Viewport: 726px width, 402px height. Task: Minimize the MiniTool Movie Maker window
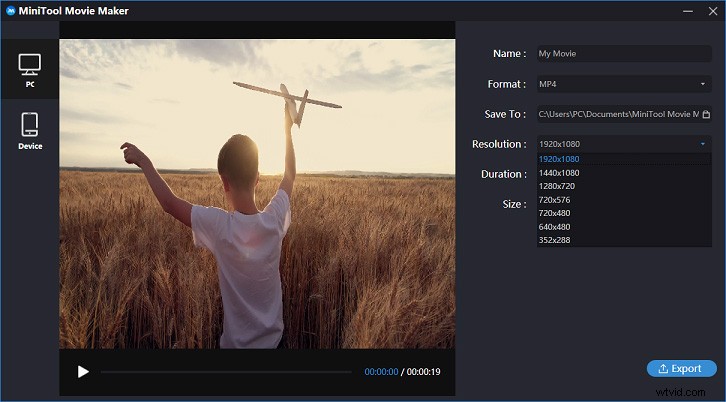point(688,11)
